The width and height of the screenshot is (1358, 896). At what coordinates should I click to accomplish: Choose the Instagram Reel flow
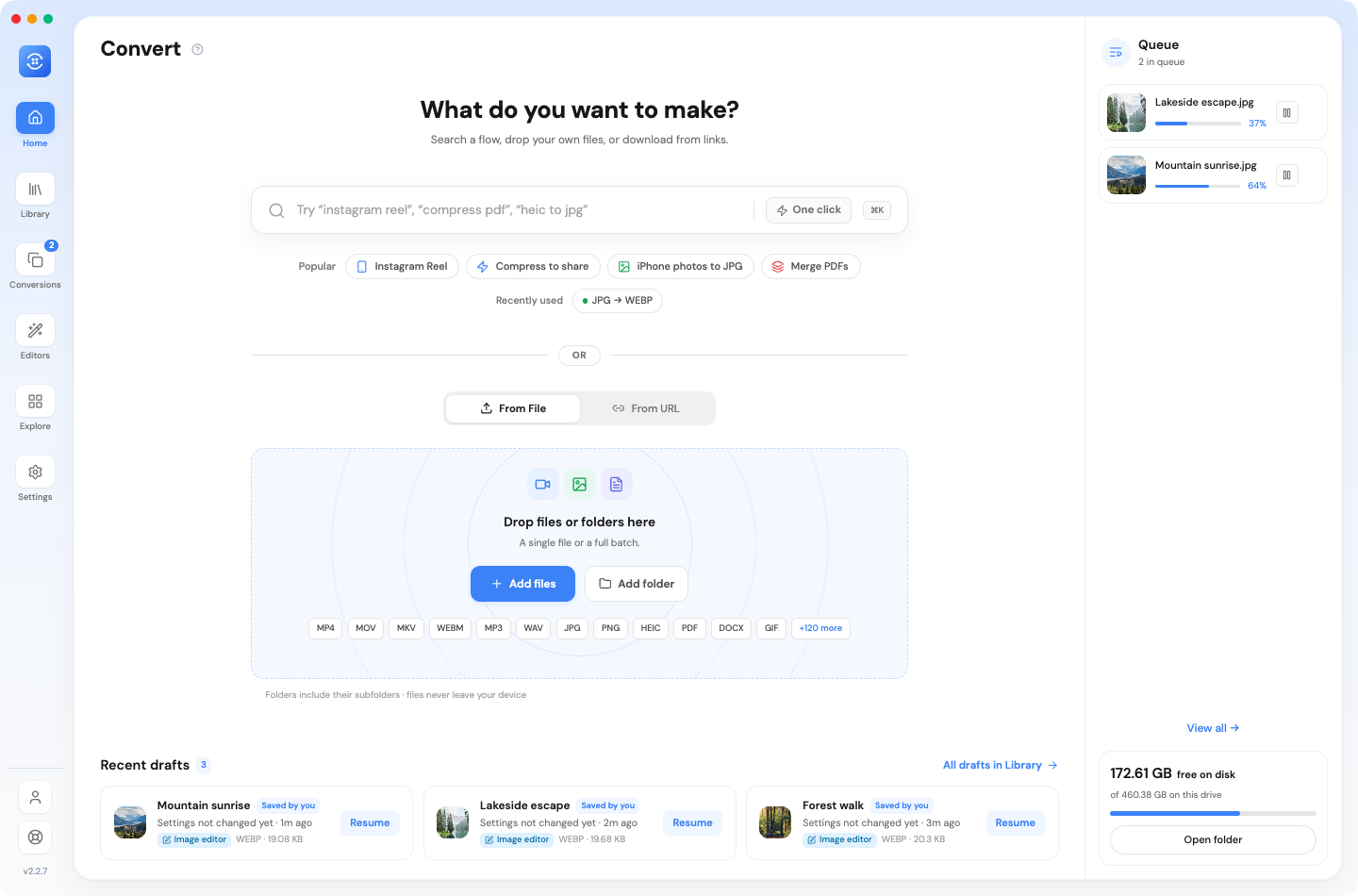coord(402,267)
